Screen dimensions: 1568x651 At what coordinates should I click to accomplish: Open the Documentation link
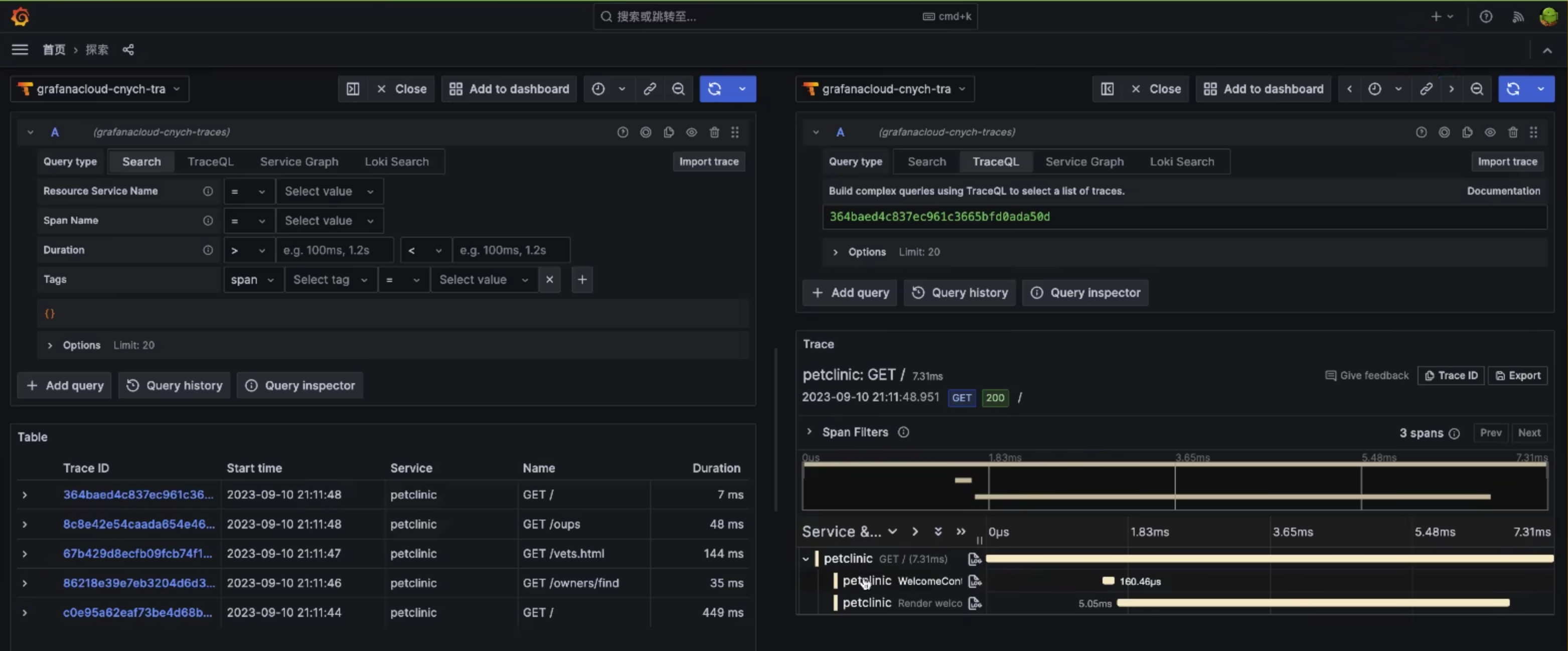click(1503, 191)
